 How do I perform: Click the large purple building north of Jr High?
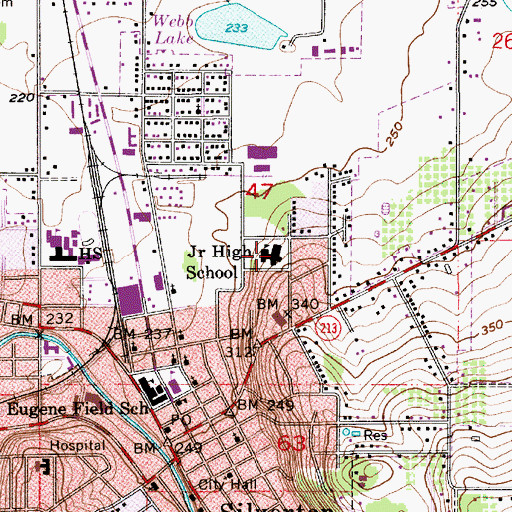click(262, 152)
